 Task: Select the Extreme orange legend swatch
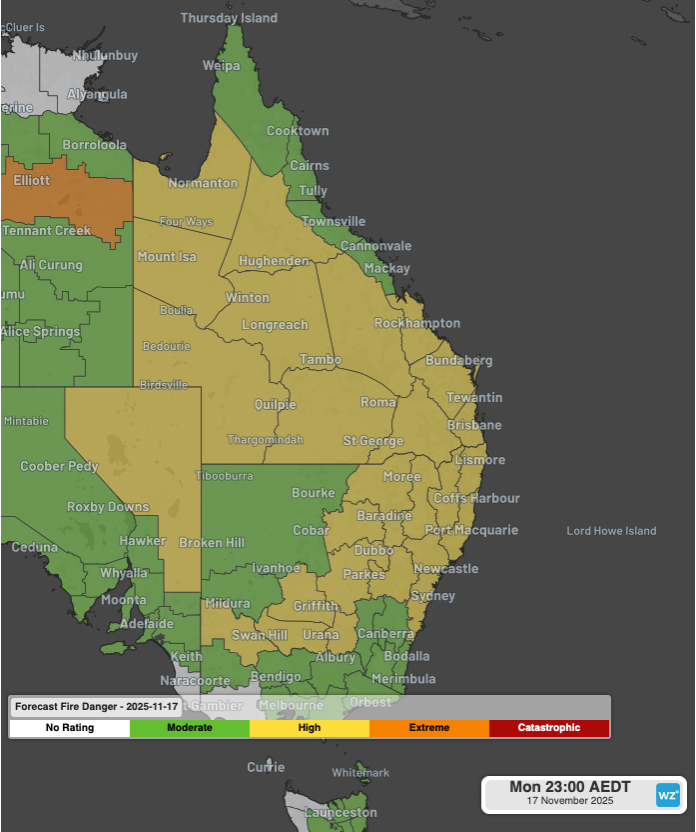tap(429, 728)
